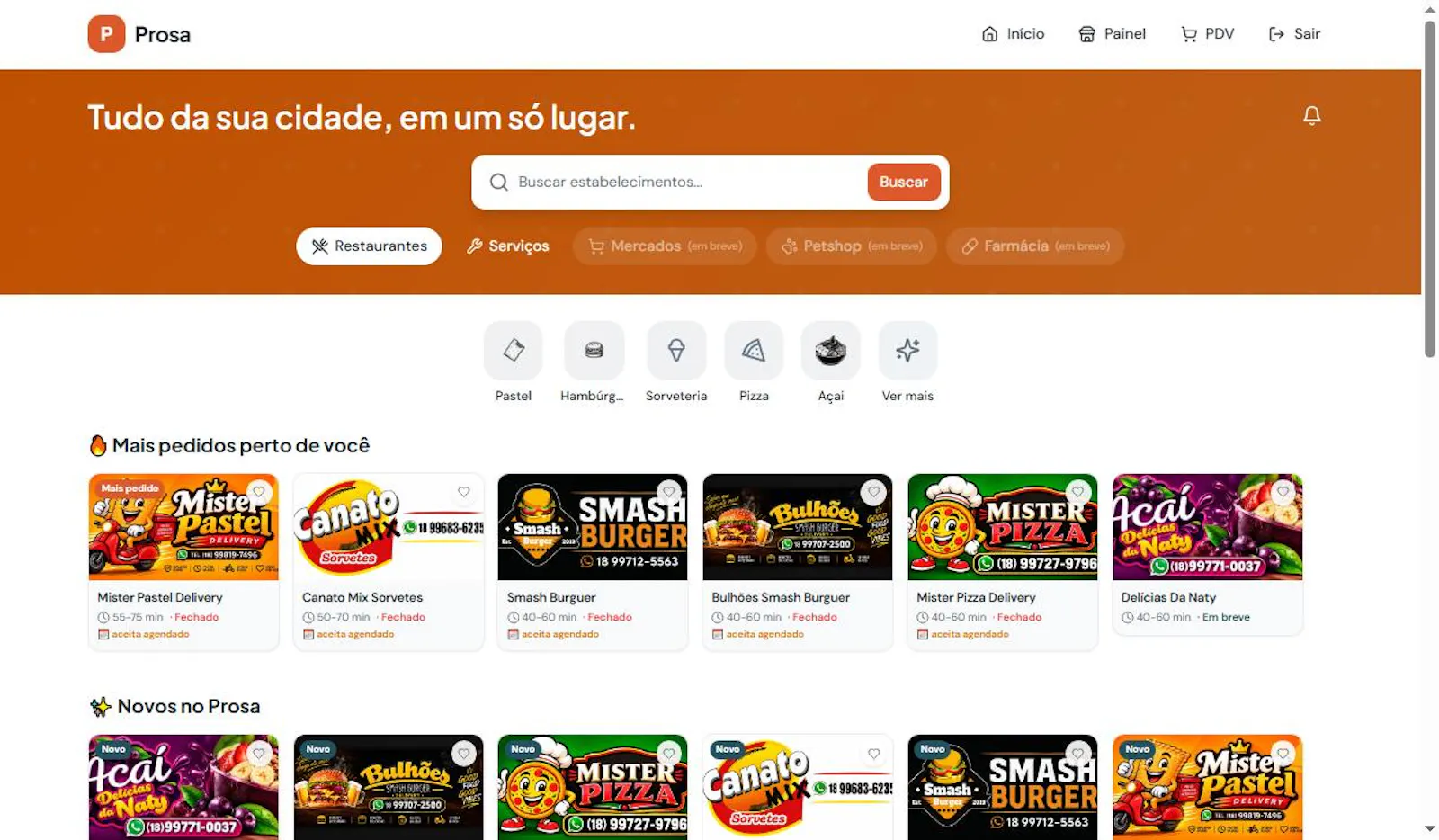Open the Mister Pastel card in Novos no Prosa

(1208, 788)
